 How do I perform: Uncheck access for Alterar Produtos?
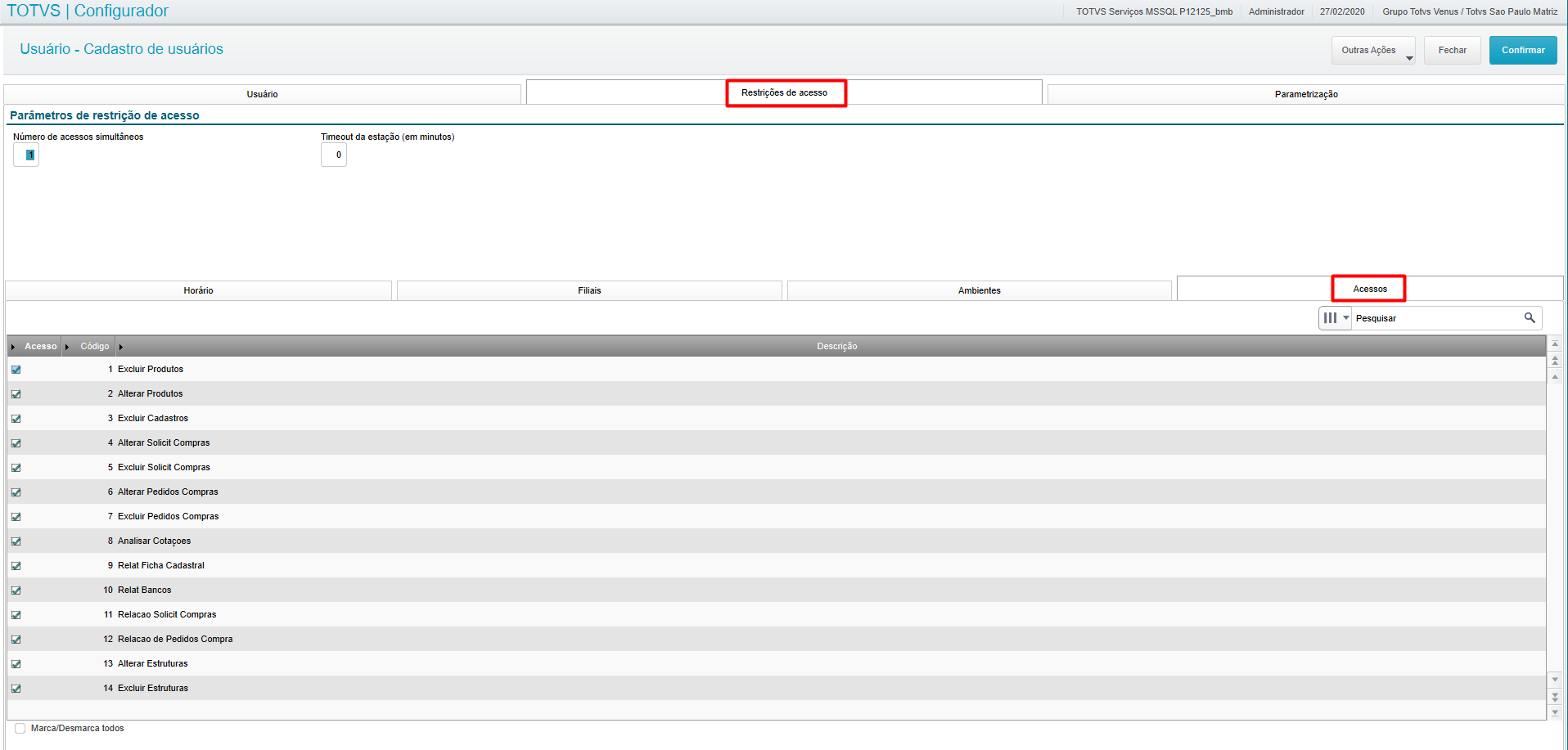(16, 394)
